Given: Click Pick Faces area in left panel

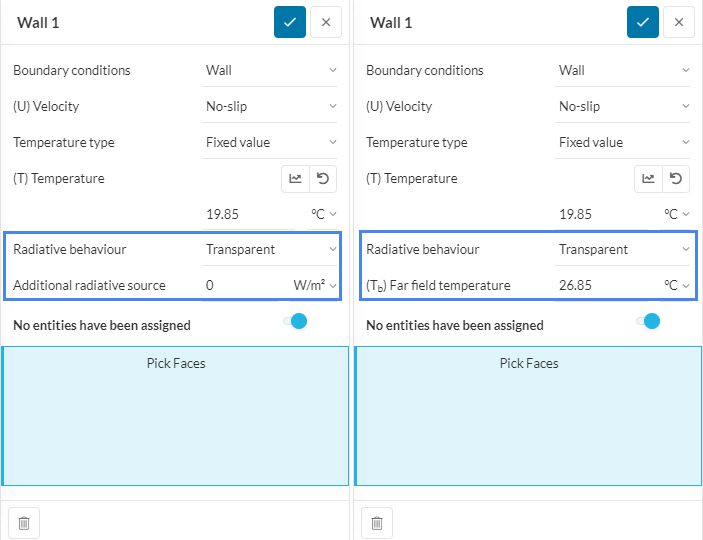Looking at the screenshot, I should point(175,414).
